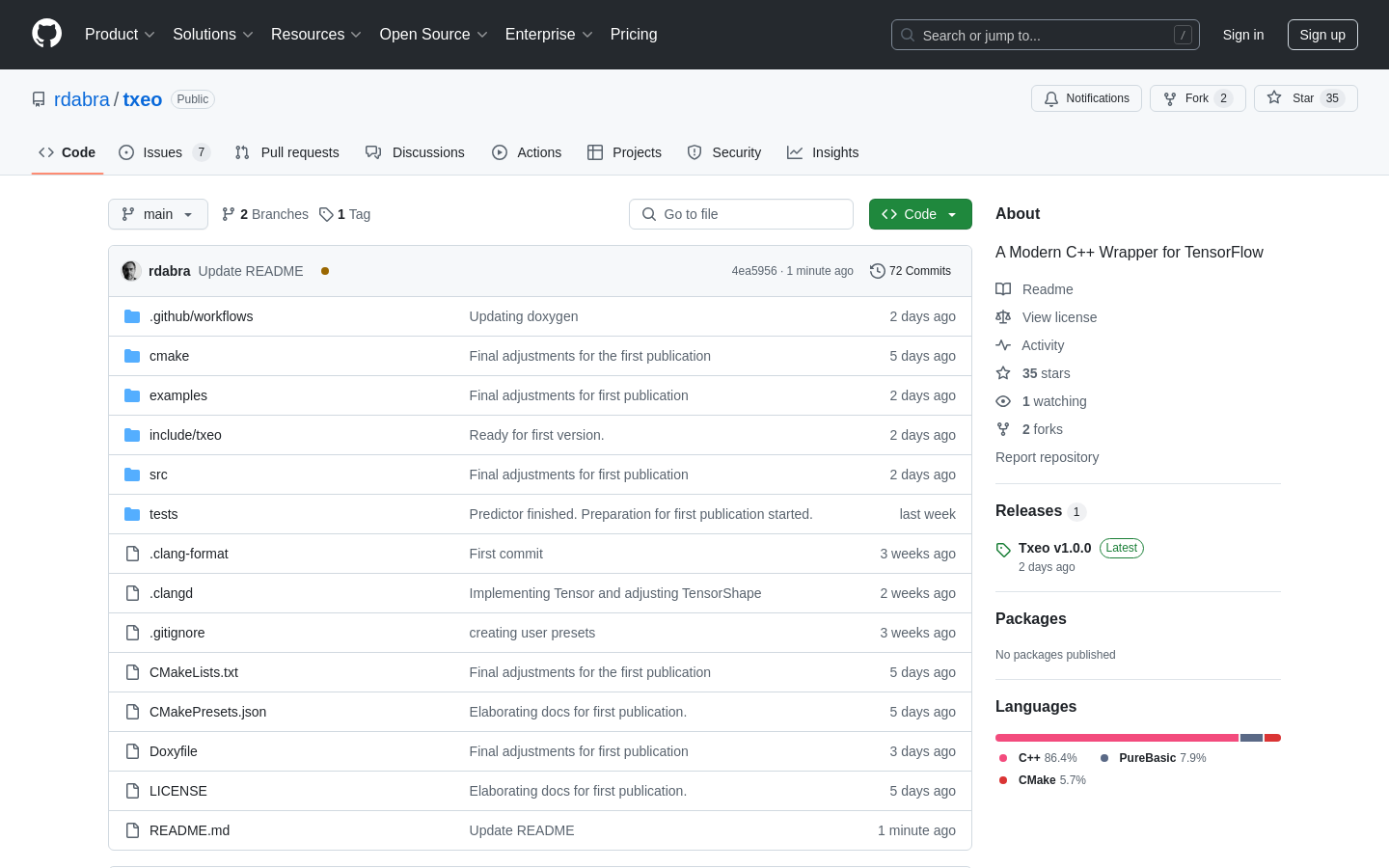Expand the Solutions menu

coord(212,34)
